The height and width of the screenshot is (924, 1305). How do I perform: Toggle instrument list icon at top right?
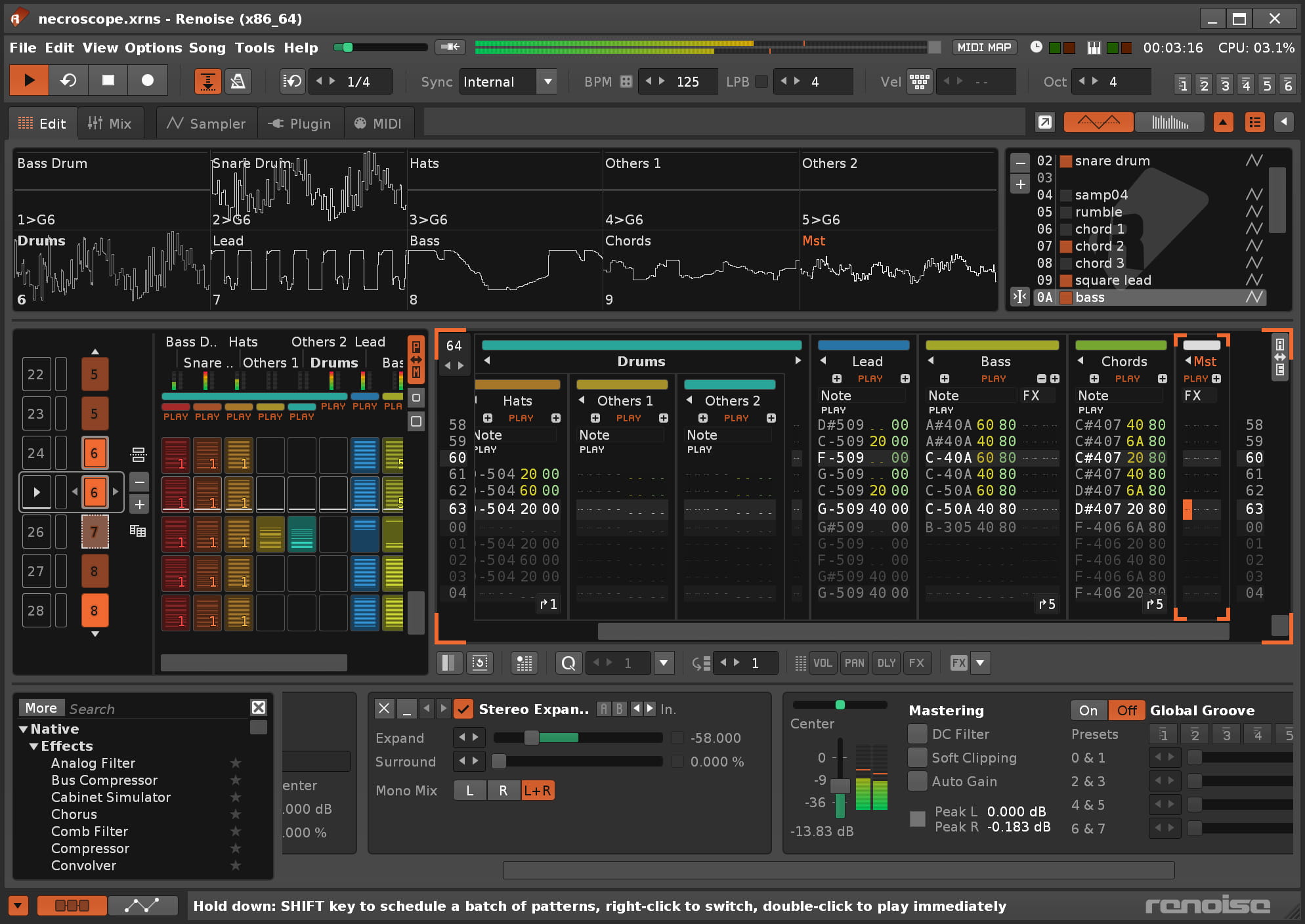pos(1254,122)
